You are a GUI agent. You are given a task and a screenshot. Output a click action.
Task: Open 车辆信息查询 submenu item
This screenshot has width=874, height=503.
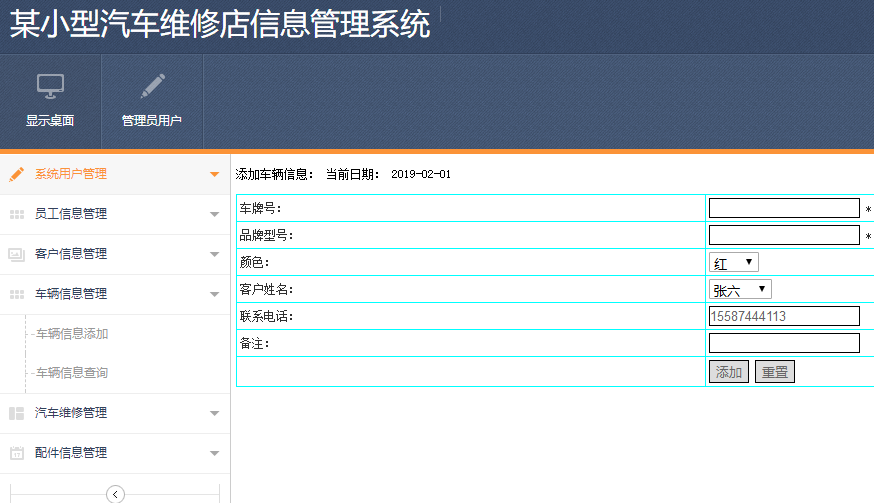click(71, 373)
